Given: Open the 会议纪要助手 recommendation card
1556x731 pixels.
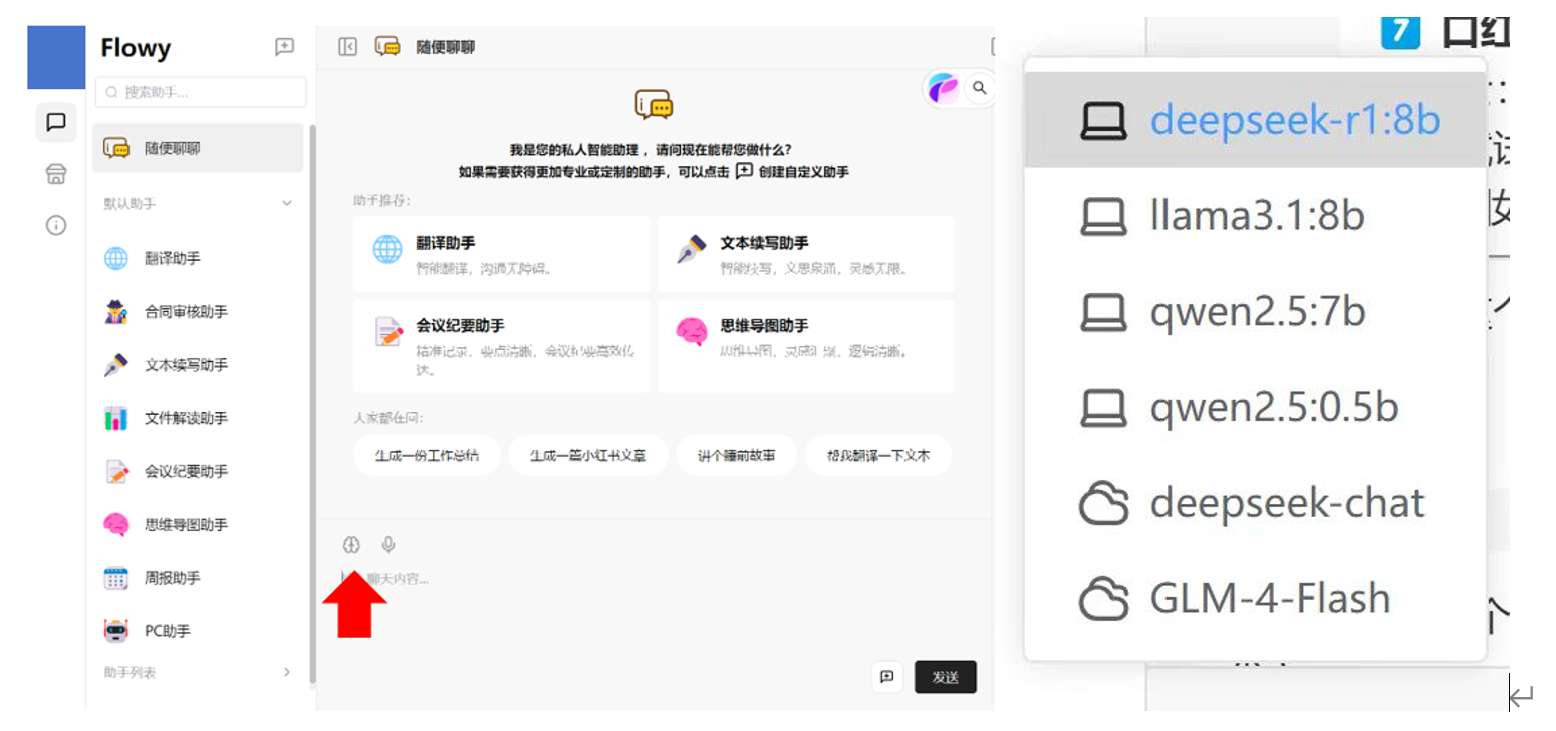Looking at the screenshot, I should pyautogui.click(x=501, y=346).
